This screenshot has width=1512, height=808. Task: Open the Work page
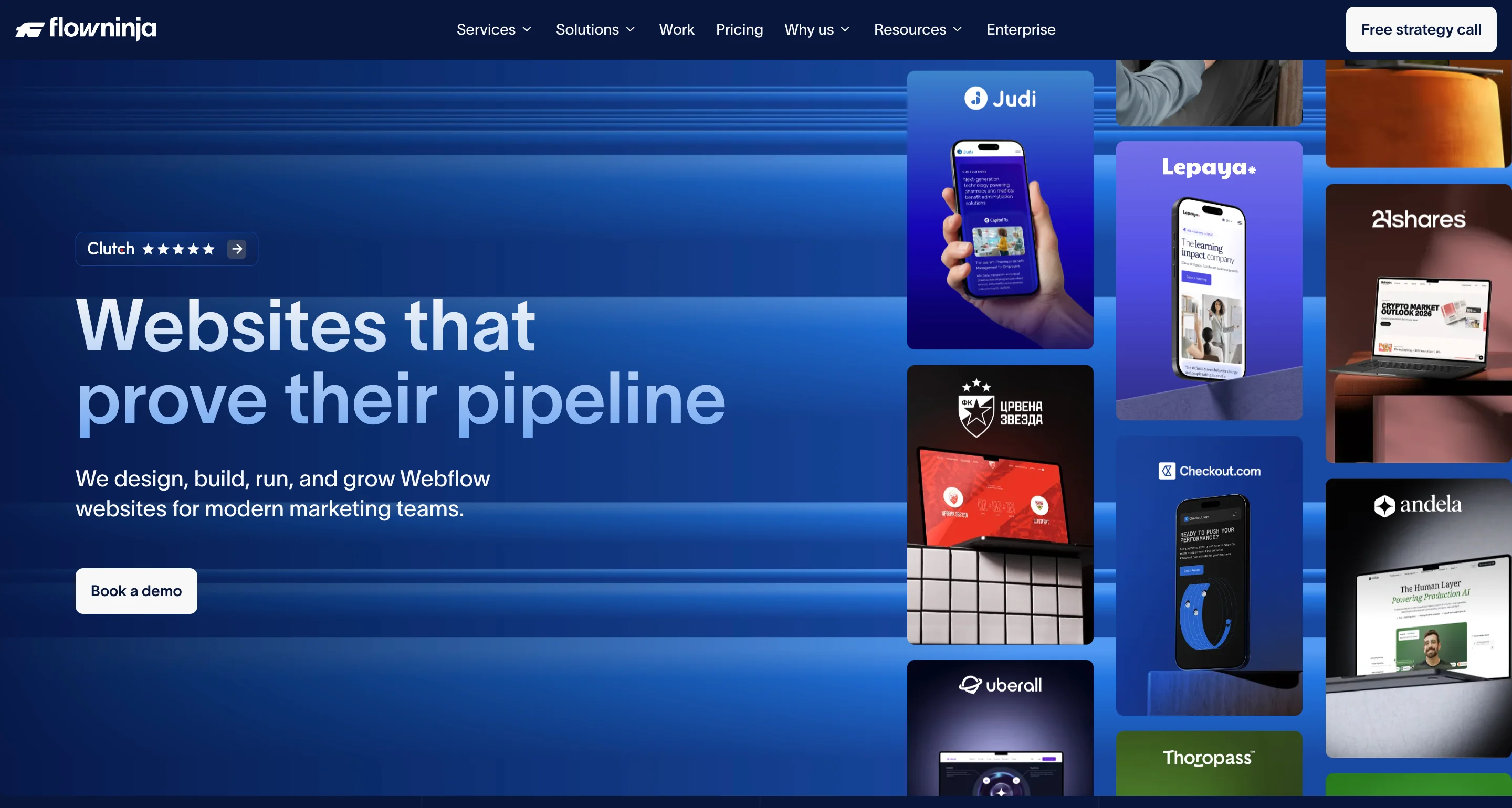point(676,29)
